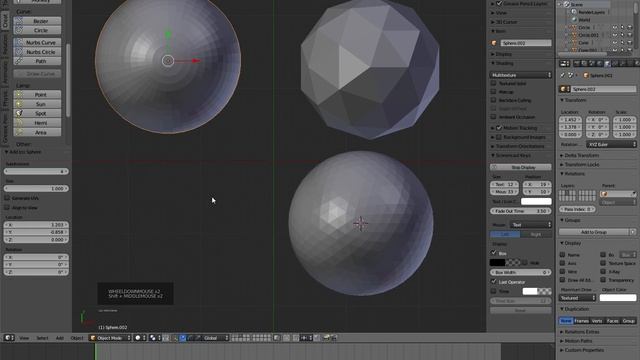Open the pivot point selector in header
This screenshot has width=640, height=360.
(x=155, y=338)
